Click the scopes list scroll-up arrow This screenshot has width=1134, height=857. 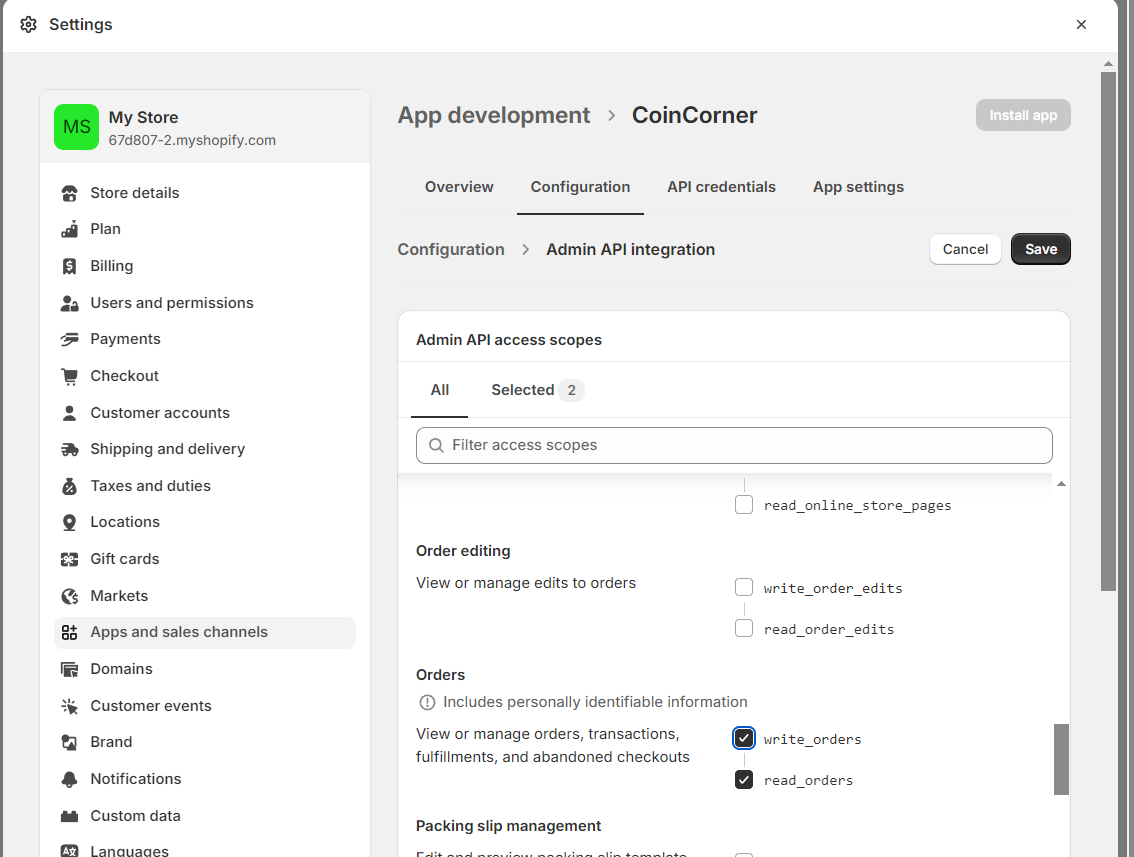(x=1061, y=484)
